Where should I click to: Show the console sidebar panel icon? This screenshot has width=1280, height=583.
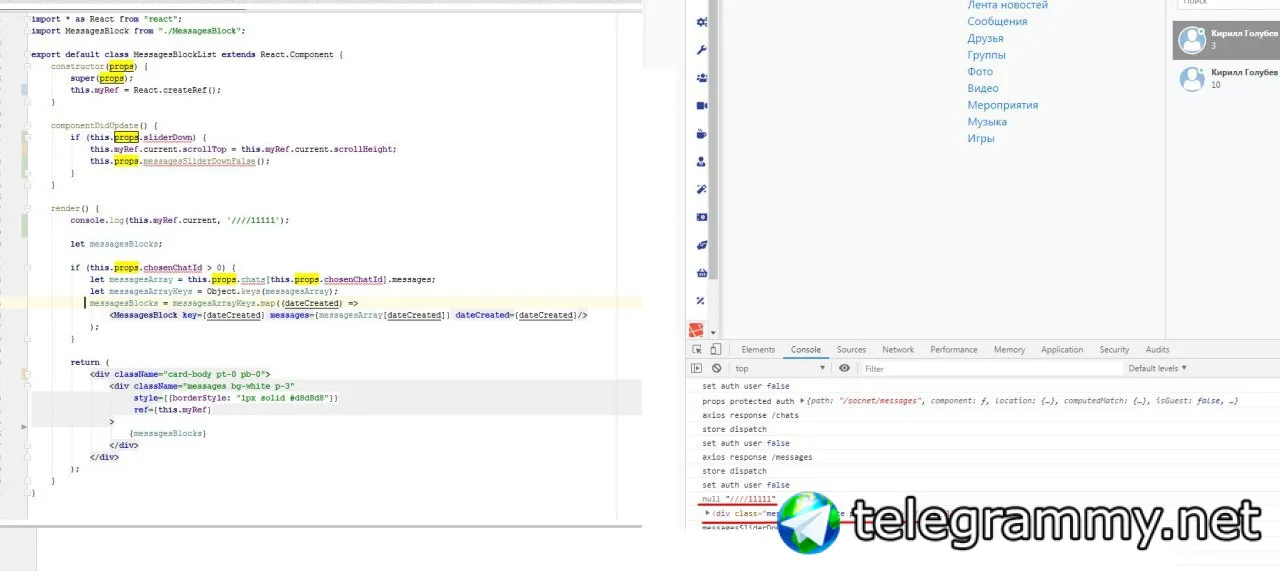pyautogui.click(x=697, y=368)
